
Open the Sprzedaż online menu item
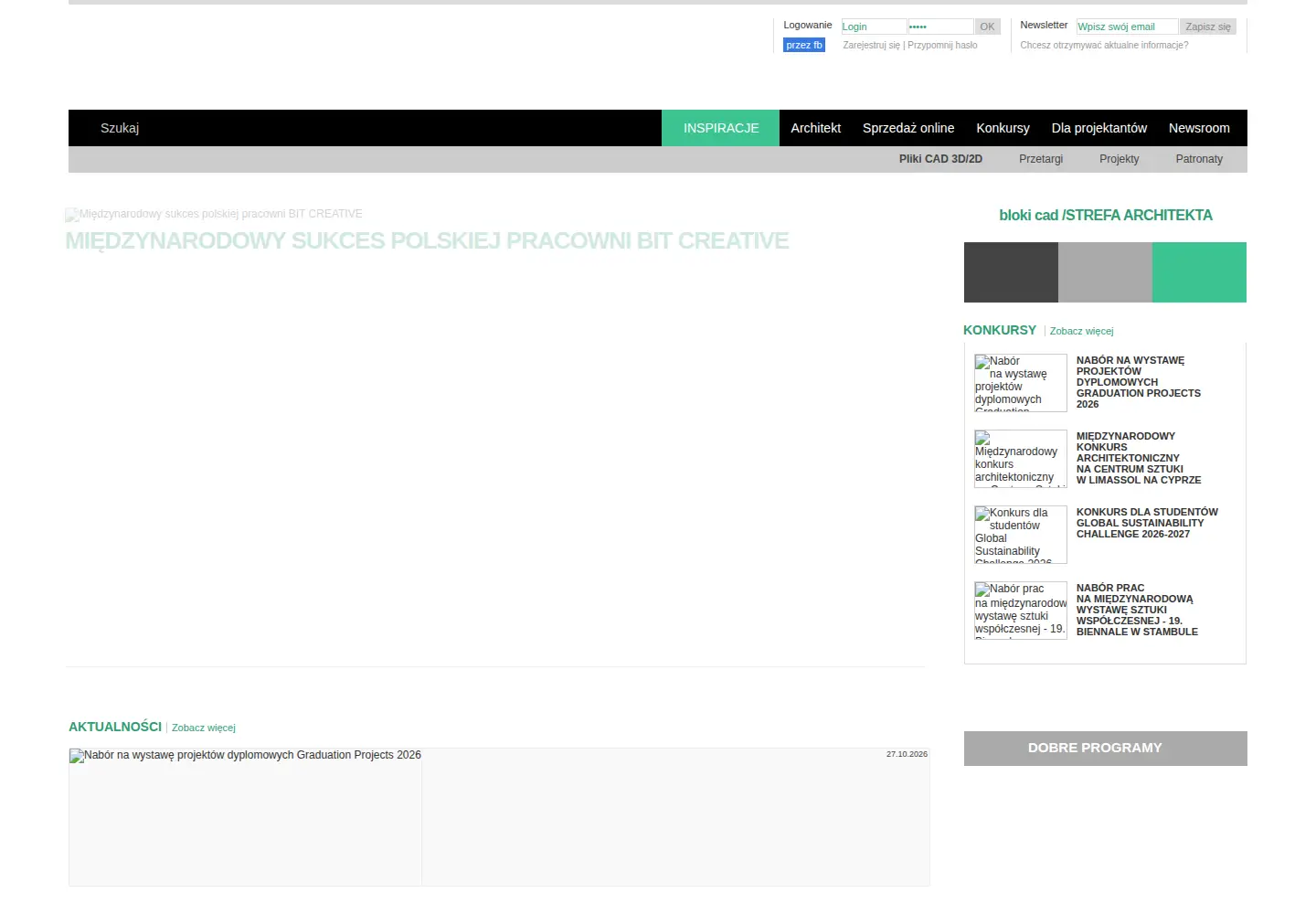point(908,128)
